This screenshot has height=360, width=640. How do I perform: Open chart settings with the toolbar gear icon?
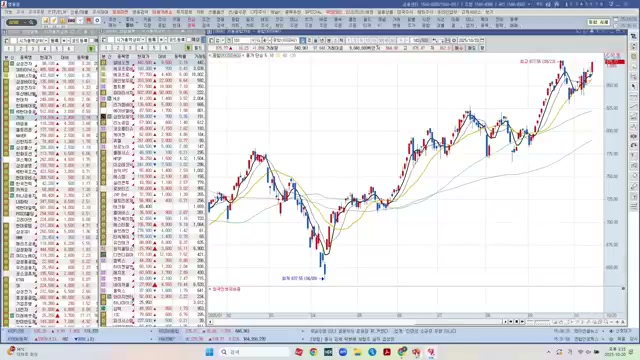pyautogui.click(x=454, y=40)
